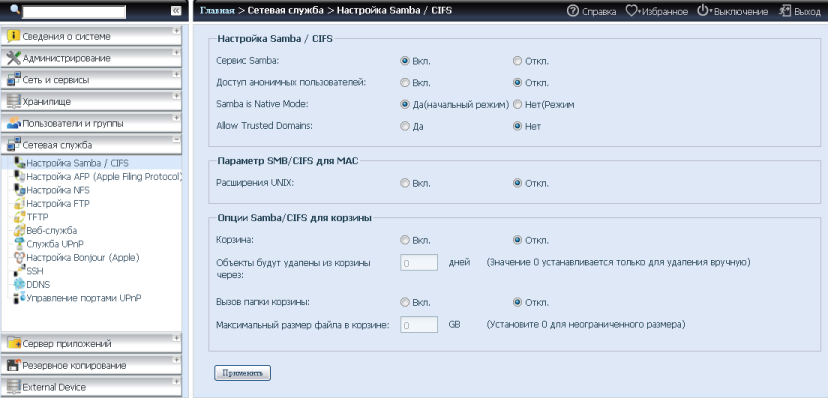Select Да for Allow Trusted Domains

pos(405,127)
